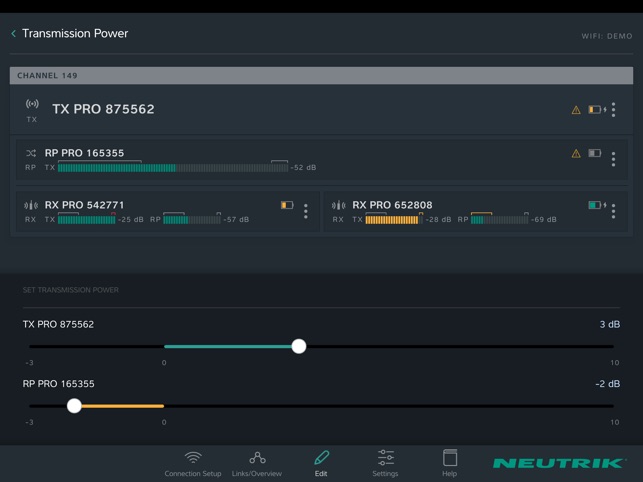Click the RP PRO 165355 power slider handle
643x482 pixels.
pos(74,406)
